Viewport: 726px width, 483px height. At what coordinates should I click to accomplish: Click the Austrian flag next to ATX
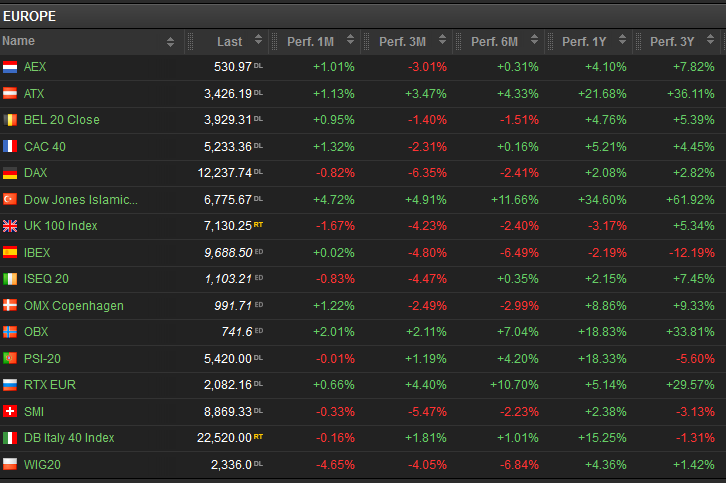click(10, 93)
